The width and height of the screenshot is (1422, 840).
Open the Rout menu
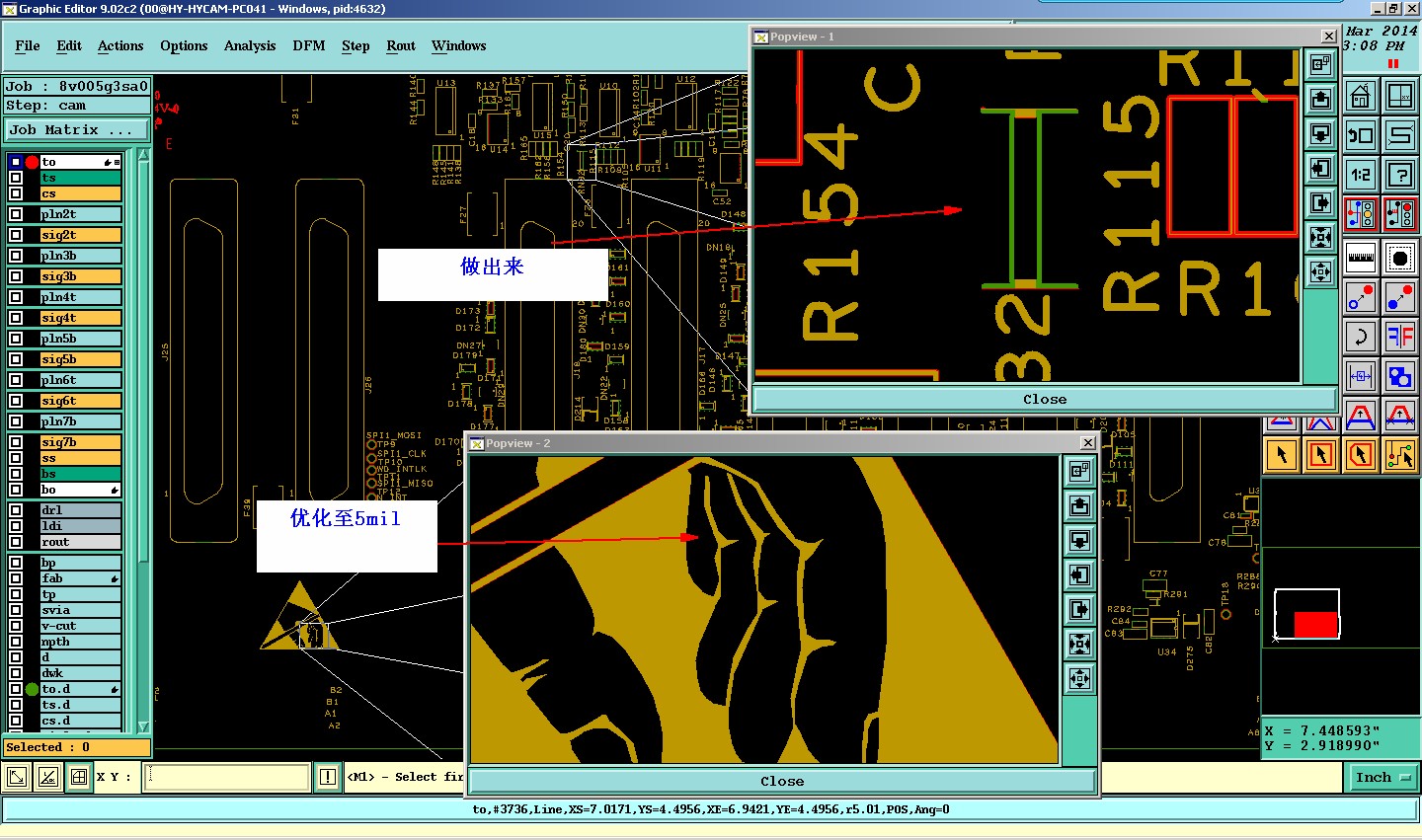[x=401, y=45]
